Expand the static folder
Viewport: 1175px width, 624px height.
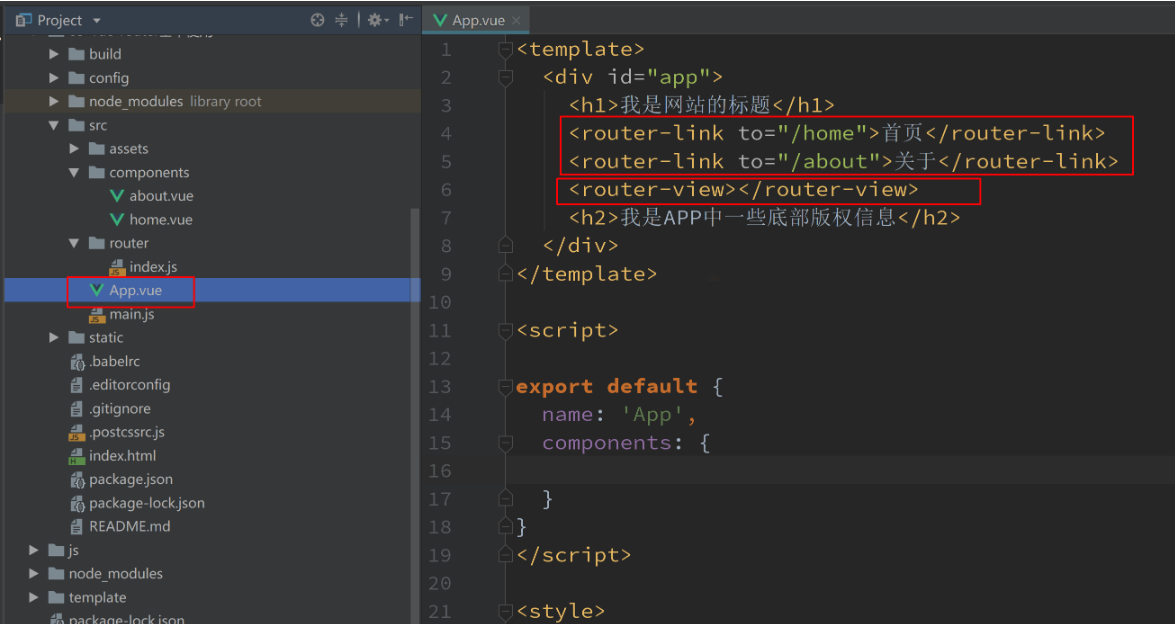(x=54, y=337)
